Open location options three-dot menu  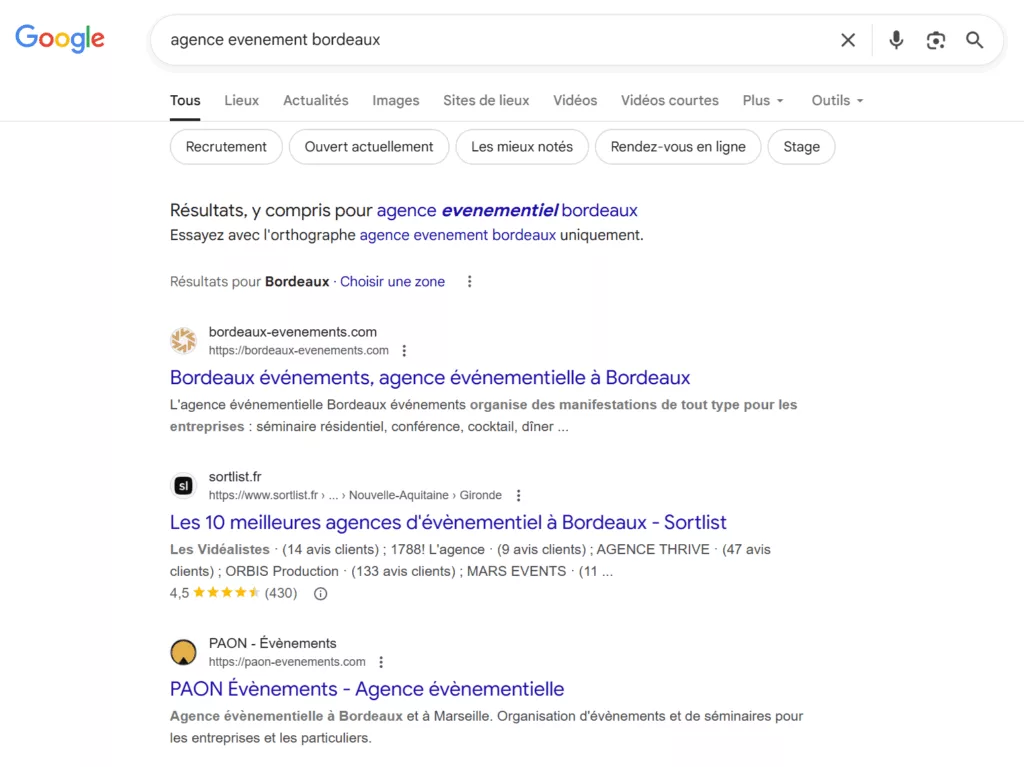[469, 282]
